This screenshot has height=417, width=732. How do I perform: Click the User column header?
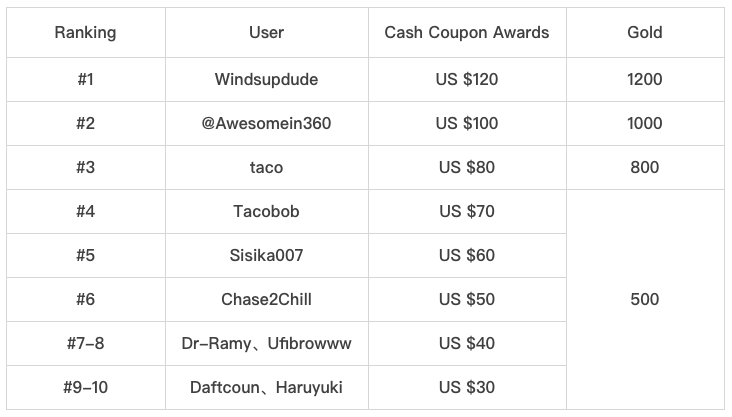click(x=266, y=32)
